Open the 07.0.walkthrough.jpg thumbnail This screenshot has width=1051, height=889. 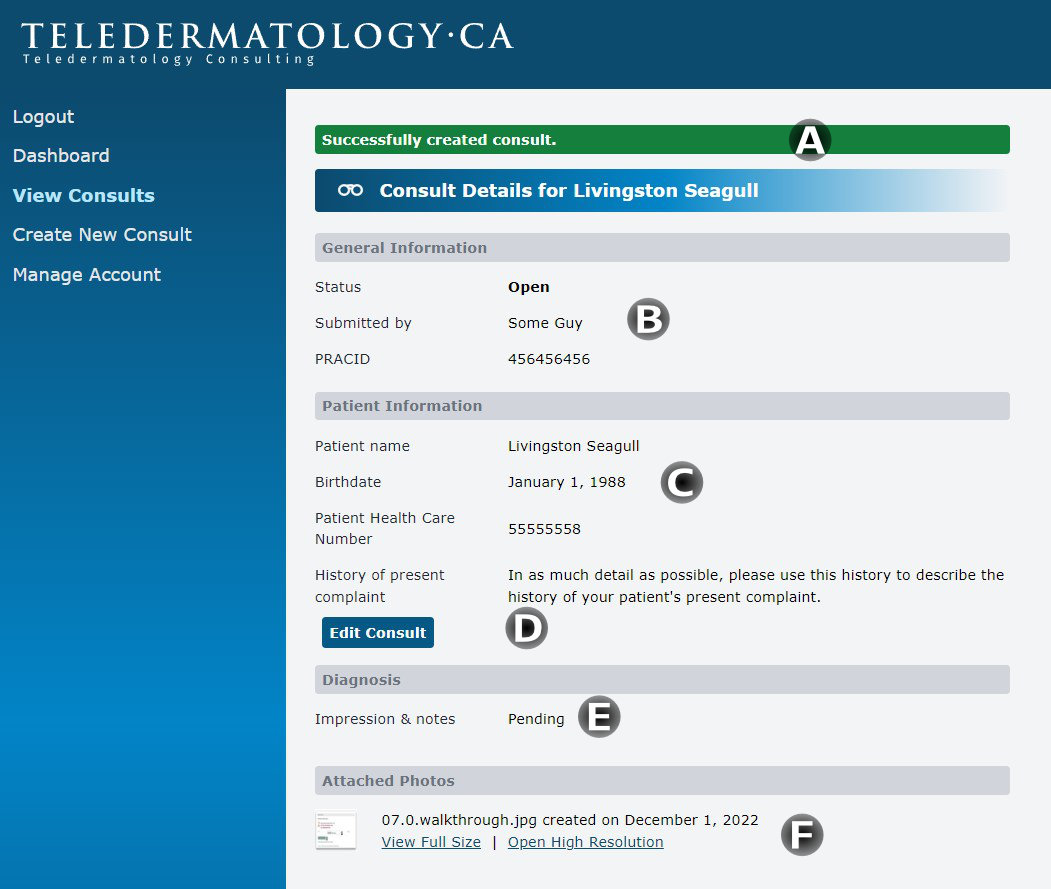click(x=336, y=831)
